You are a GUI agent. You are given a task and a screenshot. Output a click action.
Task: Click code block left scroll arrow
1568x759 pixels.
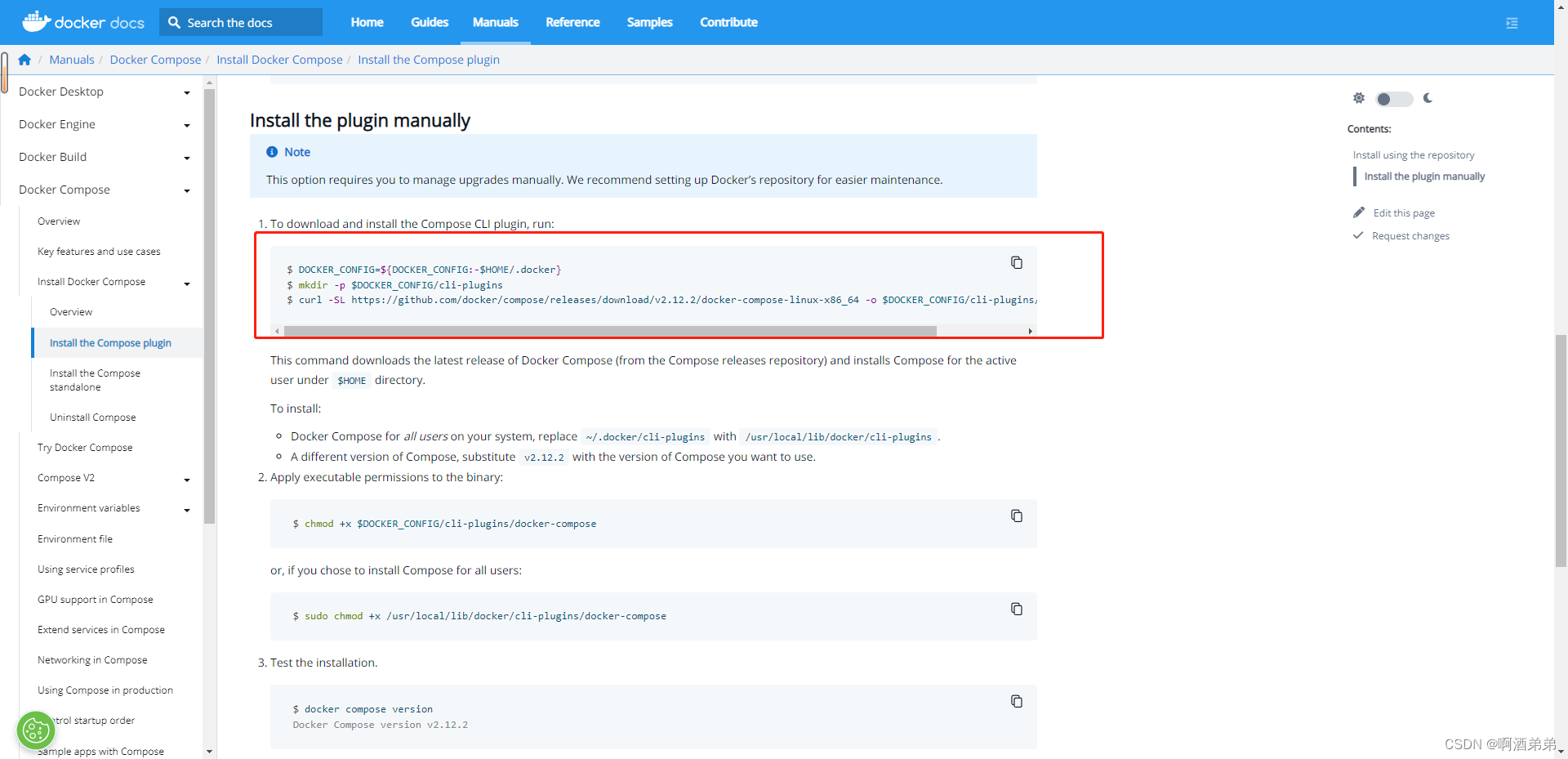pyautogui.click(x=277, y=331)
